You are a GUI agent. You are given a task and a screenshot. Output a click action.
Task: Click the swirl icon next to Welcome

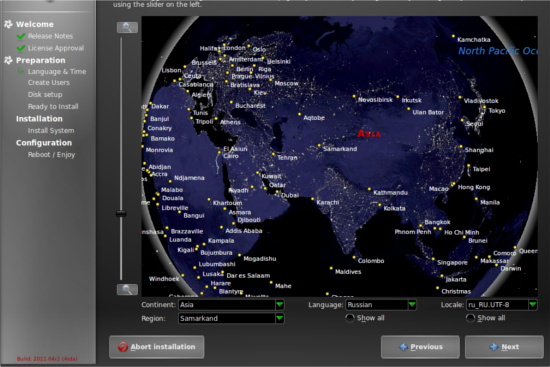[8, 24]
